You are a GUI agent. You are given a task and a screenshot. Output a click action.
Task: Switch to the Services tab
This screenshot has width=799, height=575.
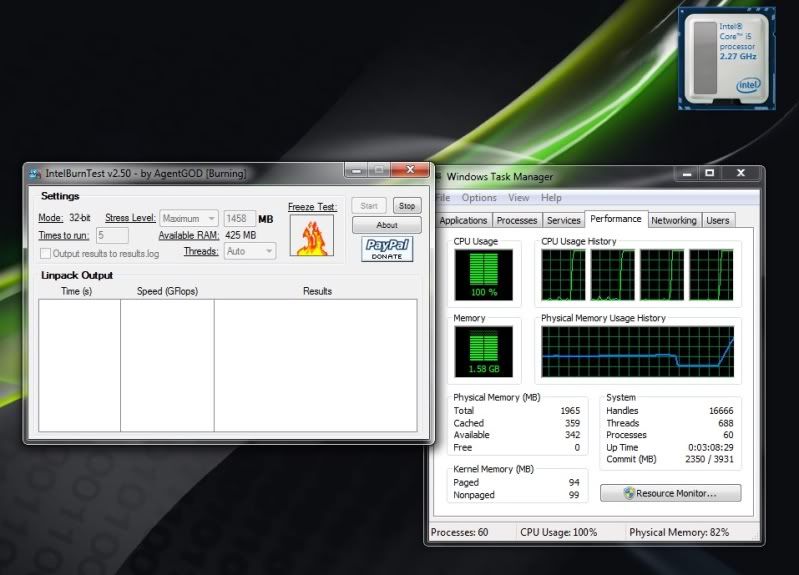pos(564,220)
